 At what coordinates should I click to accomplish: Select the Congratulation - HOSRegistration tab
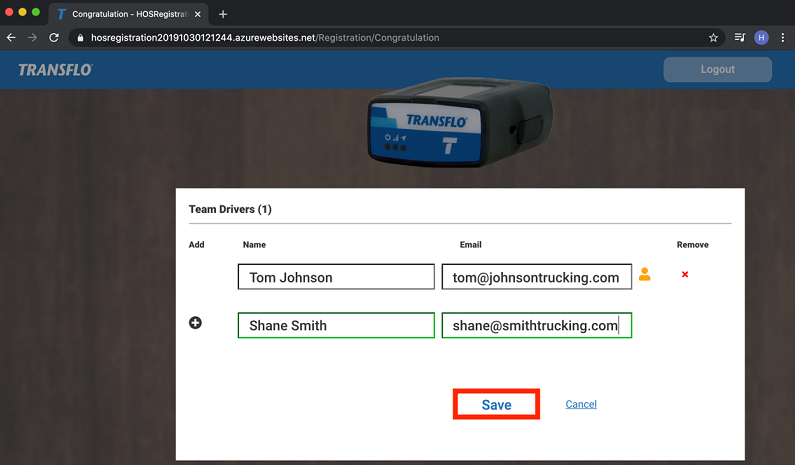tap(129, 14)
